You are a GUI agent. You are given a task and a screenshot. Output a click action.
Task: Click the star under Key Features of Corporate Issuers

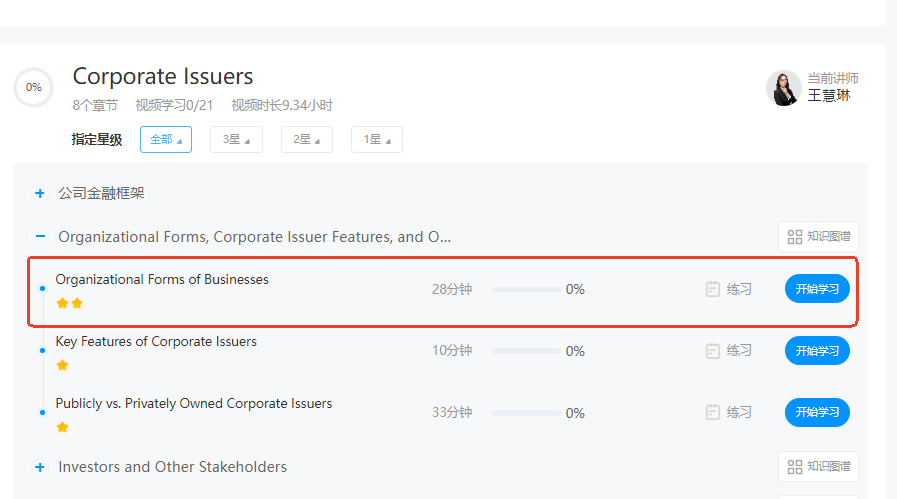pyautogui.click(x=62, y=365)
